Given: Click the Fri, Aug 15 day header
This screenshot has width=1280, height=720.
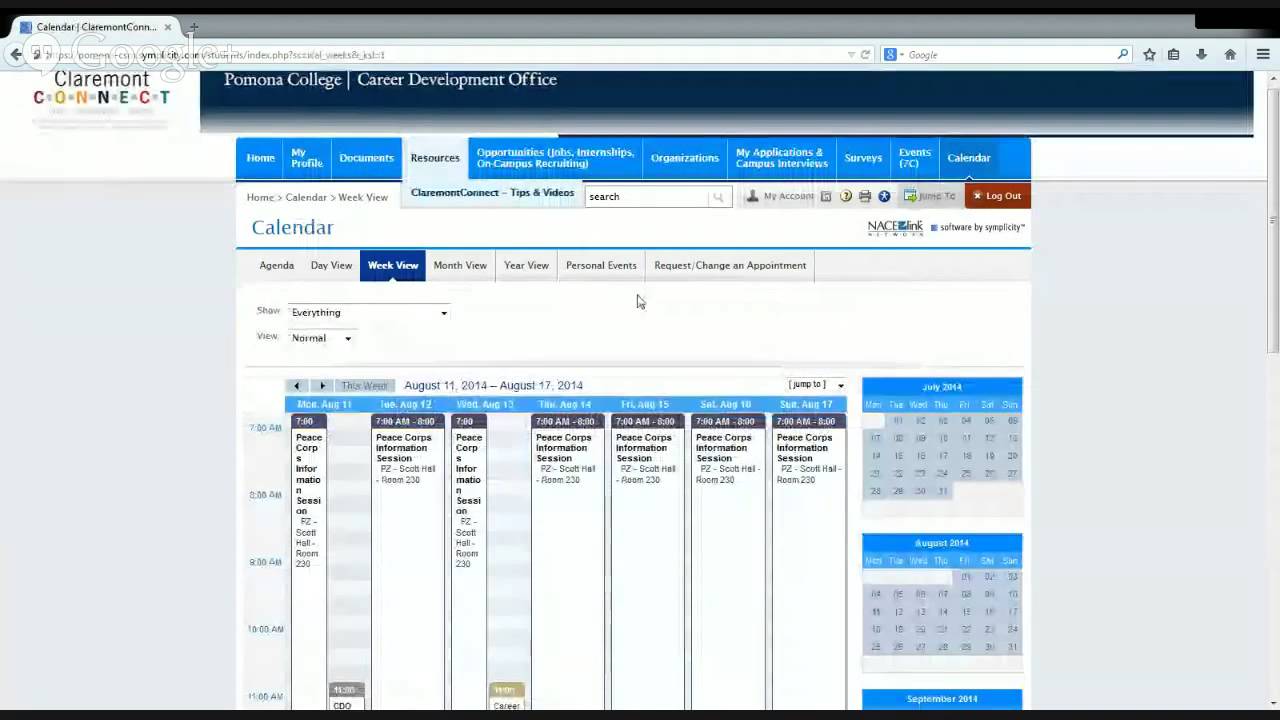Looking at the screenshot, I should pos(645,405).
